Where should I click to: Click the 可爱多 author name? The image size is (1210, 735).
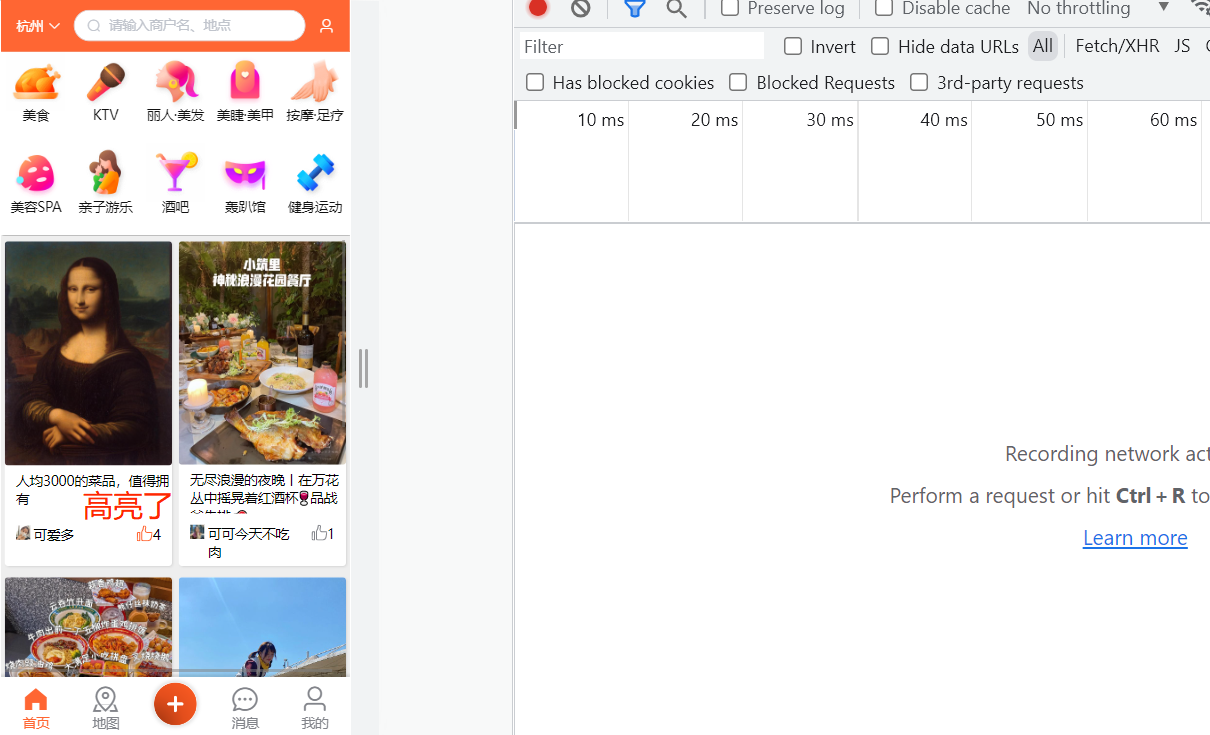(54, 535)
